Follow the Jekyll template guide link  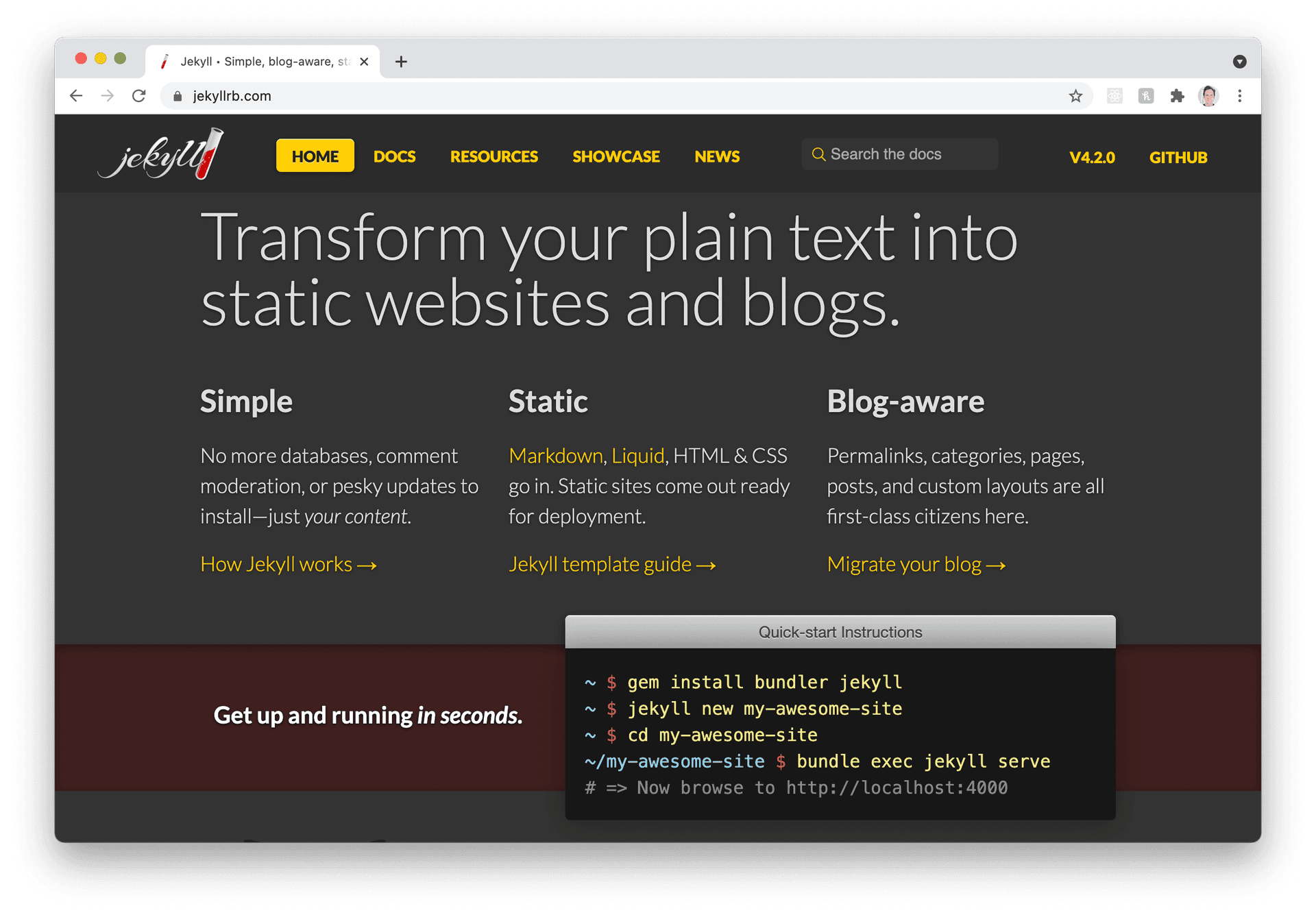click(612, 564)
